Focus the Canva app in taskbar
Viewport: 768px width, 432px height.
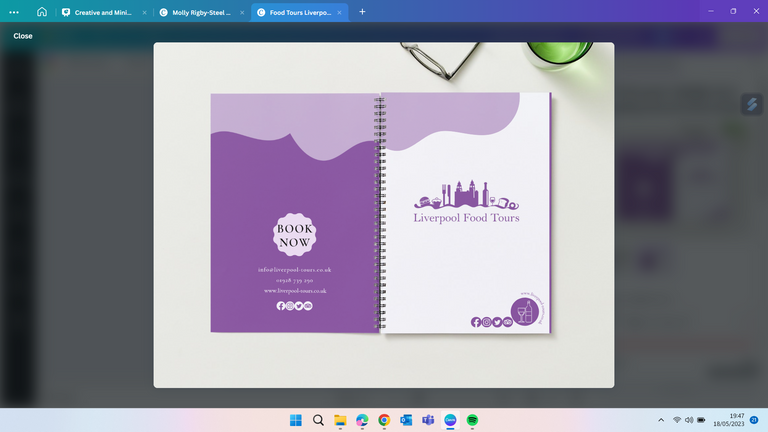click(x=450, y=420)
